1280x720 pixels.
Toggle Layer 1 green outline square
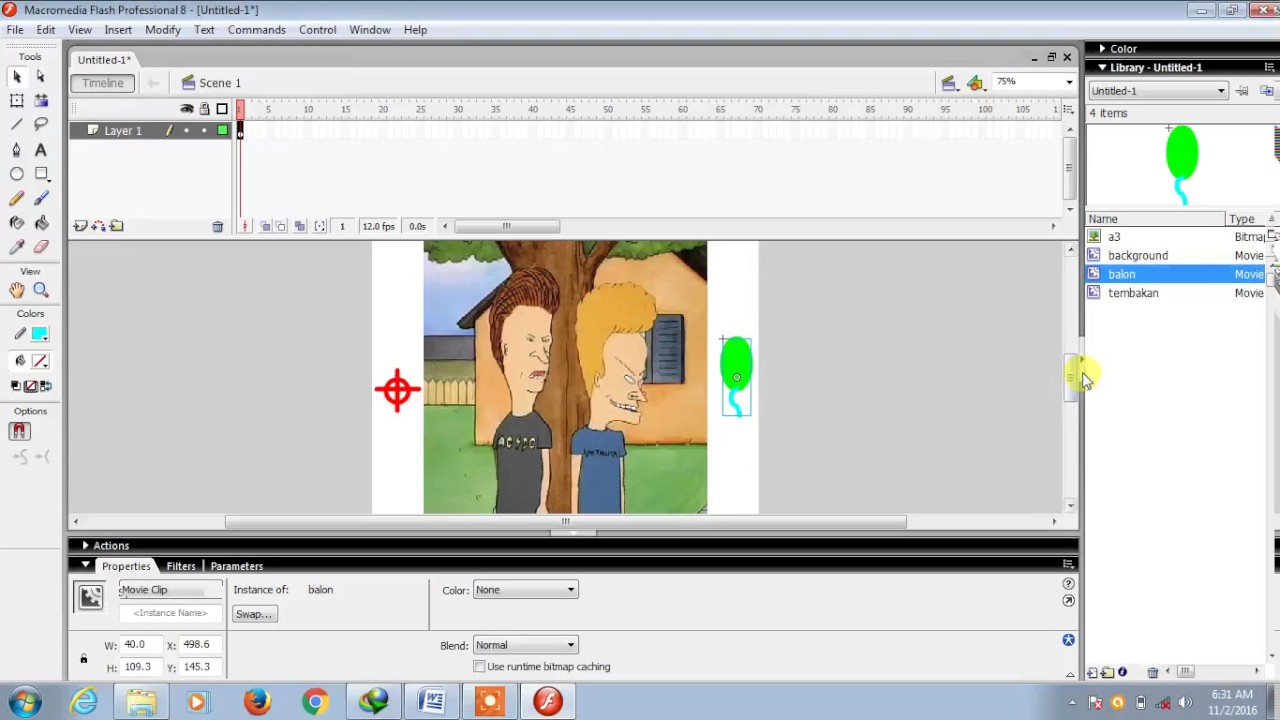222,131
